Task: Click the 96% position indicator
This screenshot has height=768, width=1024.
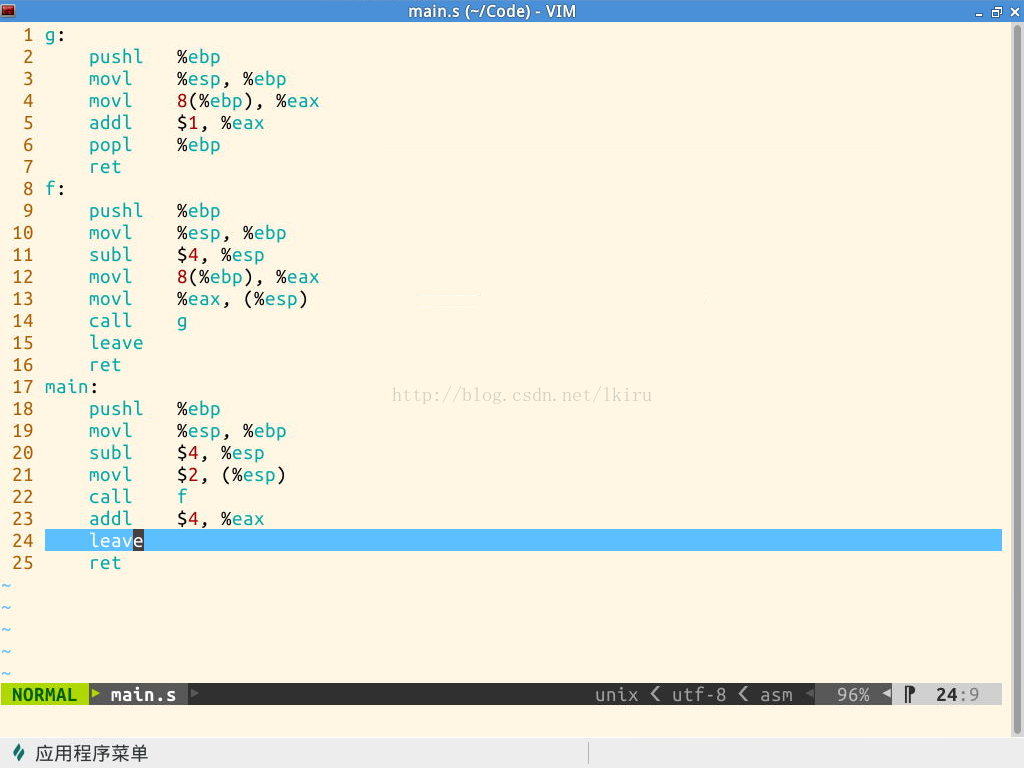Action: tap(853, 694)
